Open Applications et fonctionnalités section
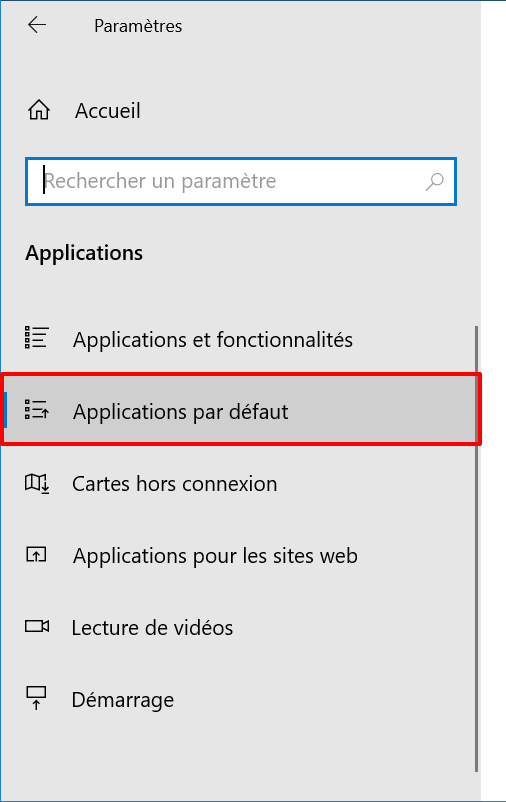The height and width of the screenshot is (802, 506). (x=238, y=340)
